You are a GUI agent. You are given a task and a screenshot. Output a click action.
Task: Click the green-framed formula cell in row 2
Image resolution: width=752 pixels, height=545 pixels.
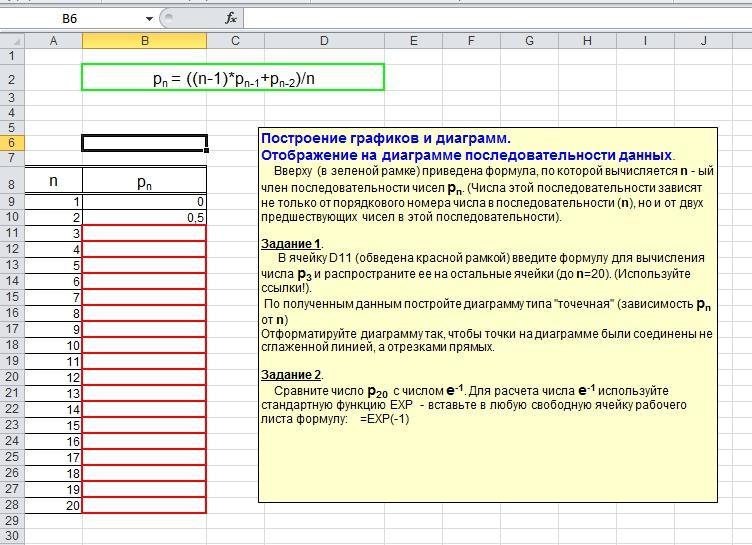[x=233, y=78]
